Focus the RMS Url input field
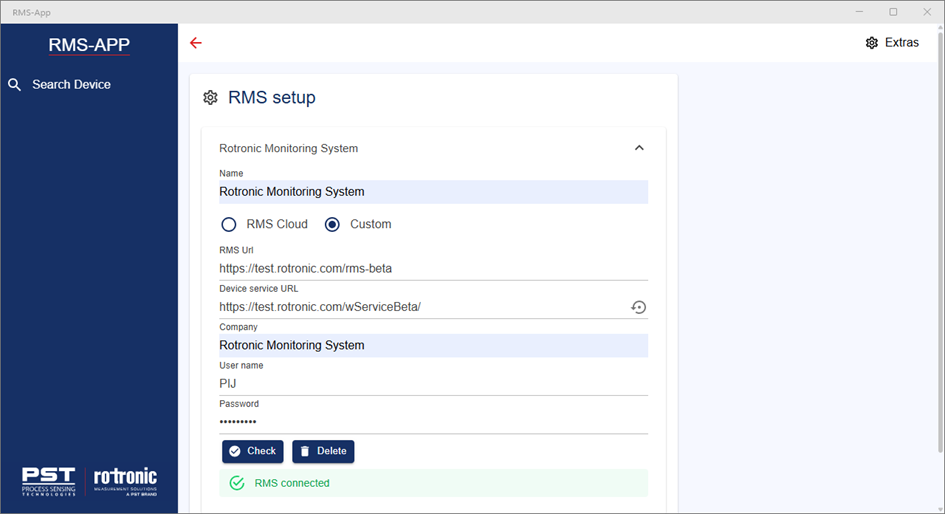The image size is (945, 514). tap(433, 269)
